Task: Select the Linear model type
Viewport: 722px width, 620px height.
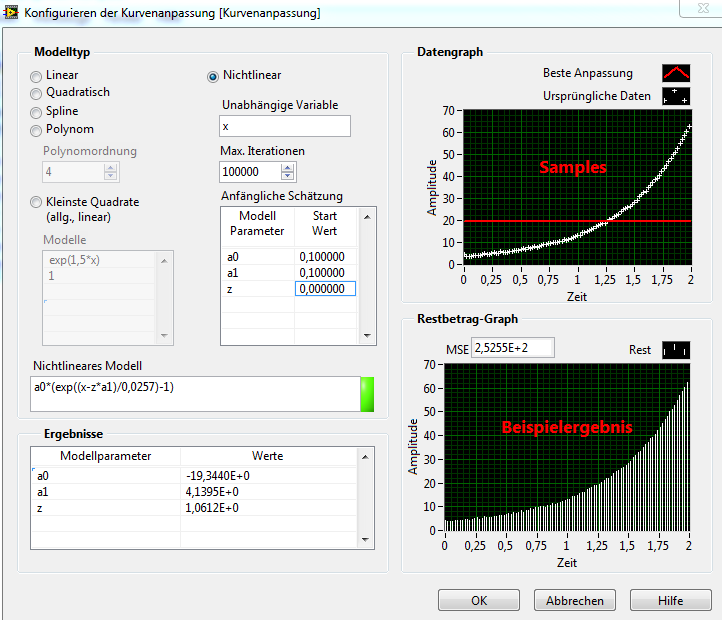Action: tap(36, 76)
